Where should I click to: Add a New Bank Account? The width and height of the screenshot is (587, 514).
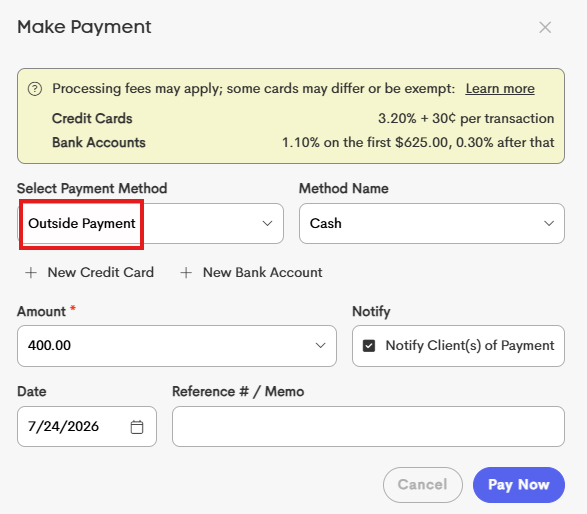coord(251,273)
